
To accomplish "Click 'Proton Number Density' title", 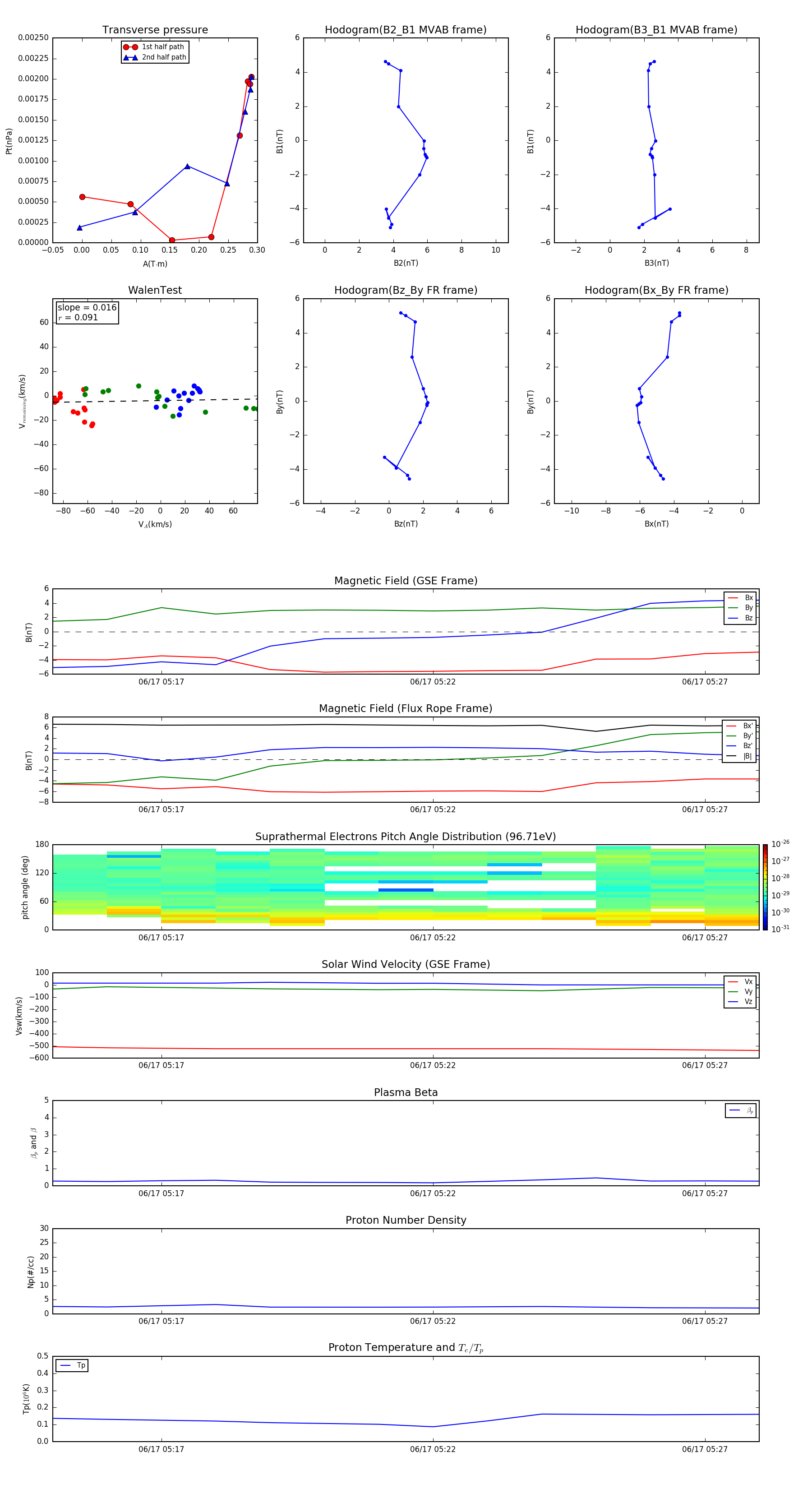I will pos(406,1220).
